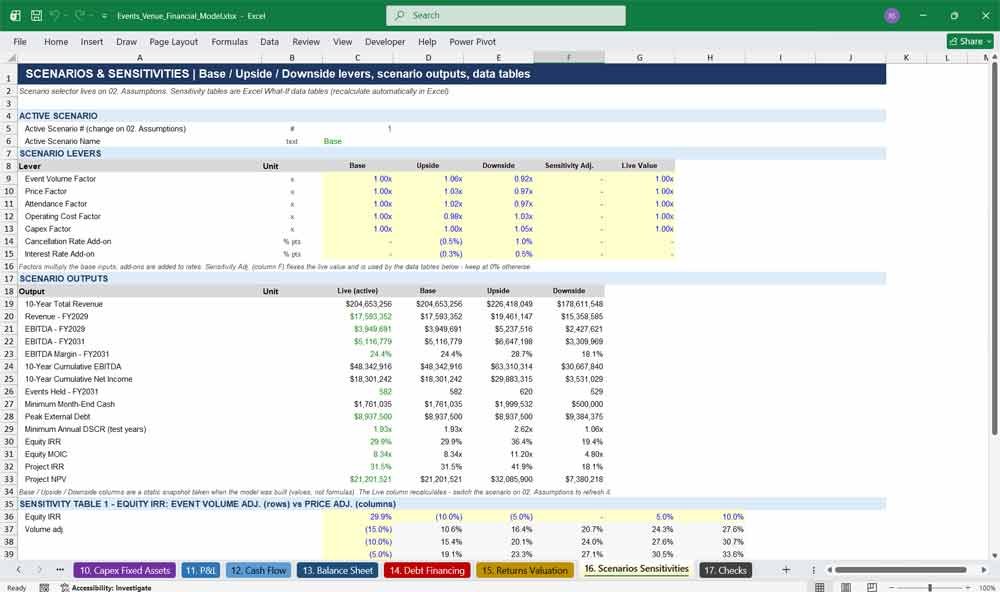Click the 100% zoom level
The image size is (1000, 592).
[x=987, y=588]
